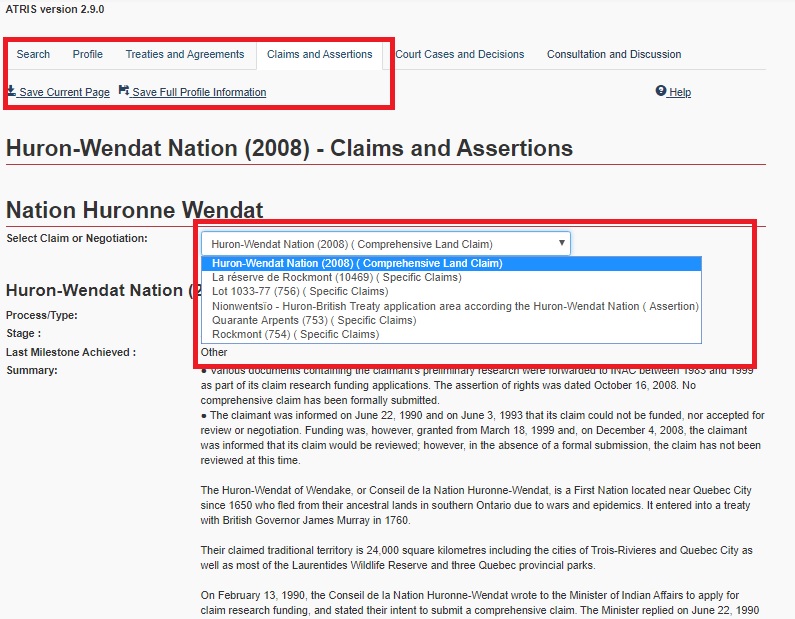Click the floppy disk icon for Save Full Profile
Viewport: 795px width, 619px height.
click(124, 91)
